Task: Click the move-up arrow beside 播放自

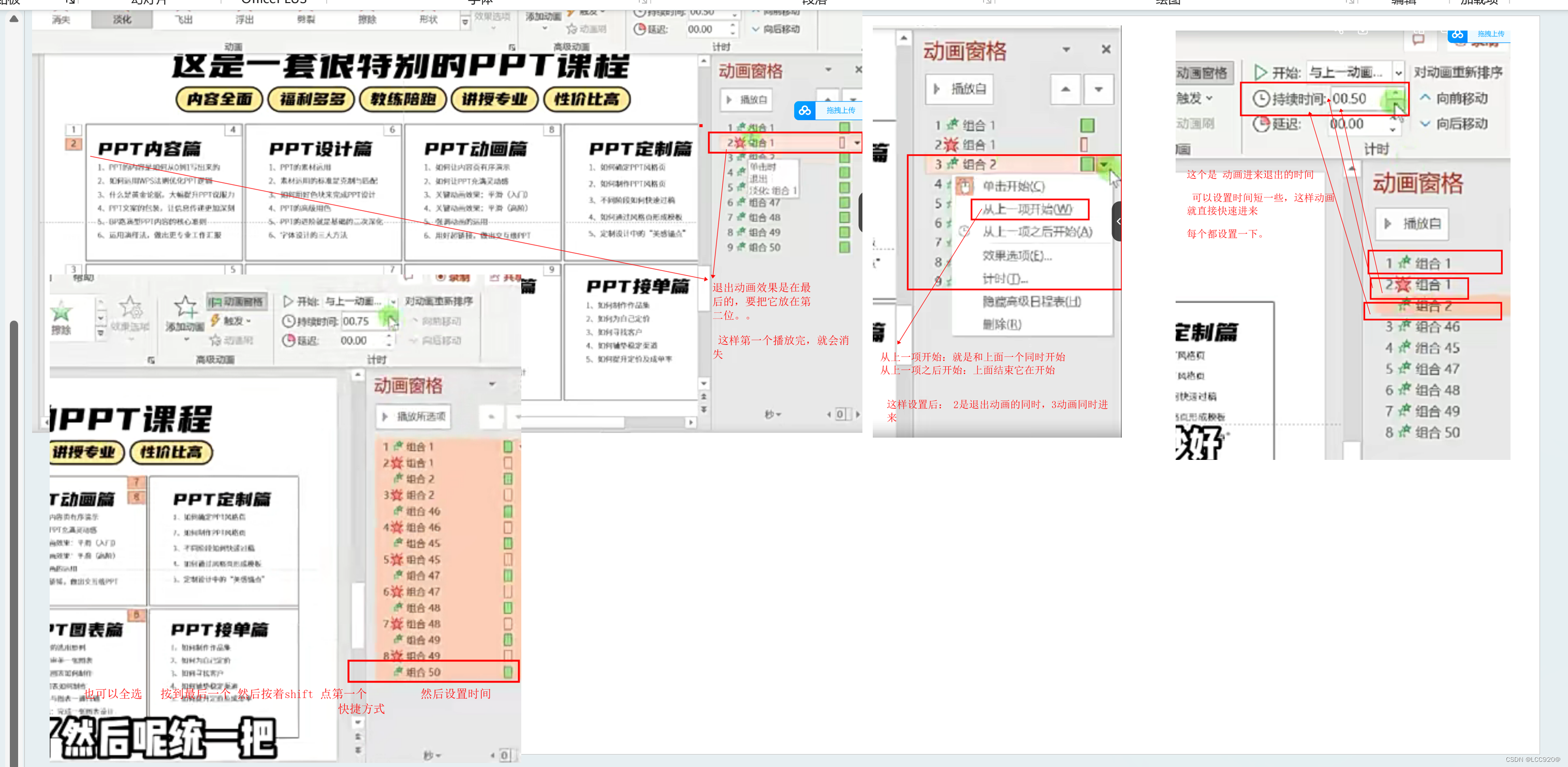Action: 1065,89
